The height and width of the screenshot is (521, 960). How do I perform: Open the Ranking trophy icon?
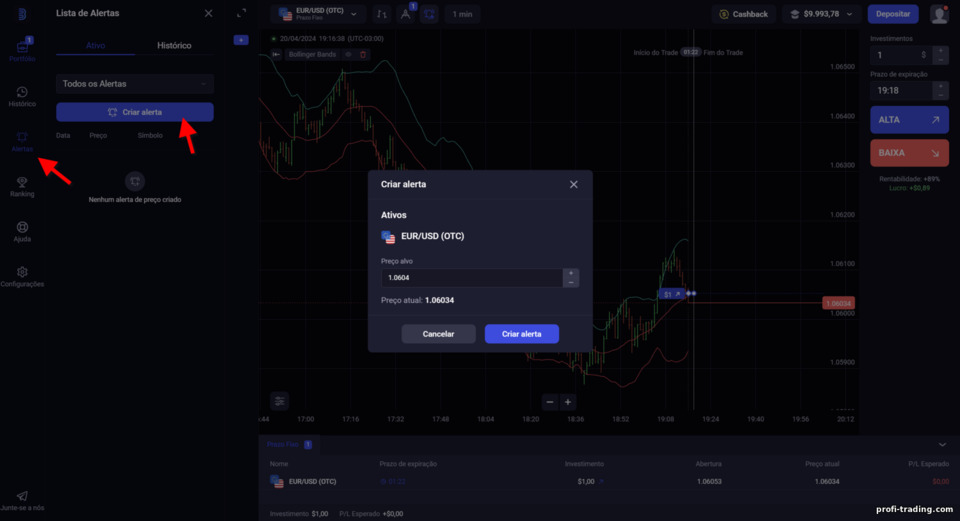pyautogui.click(x=22, y=187)
